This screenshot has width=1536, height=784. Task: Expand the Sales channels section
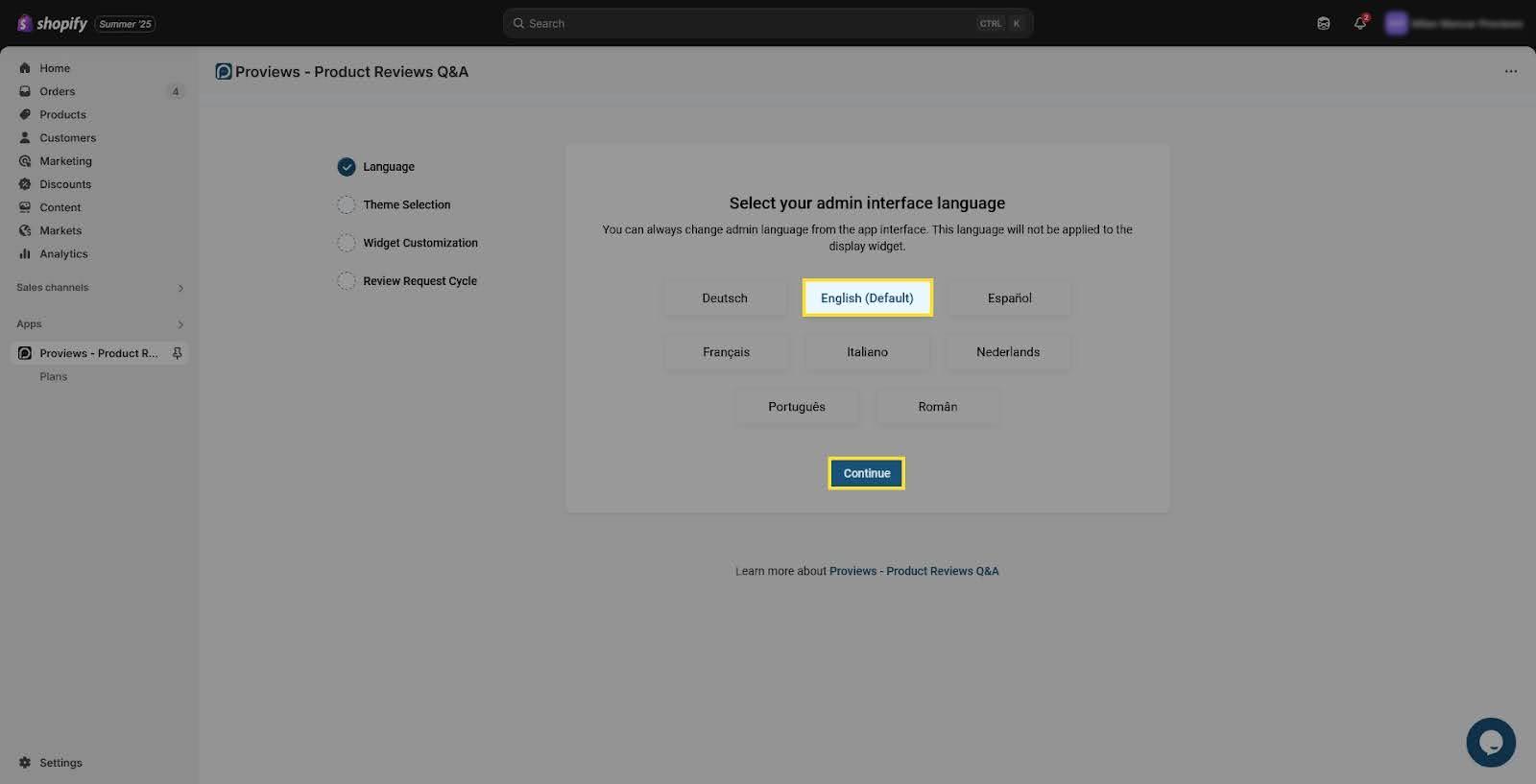180,288
